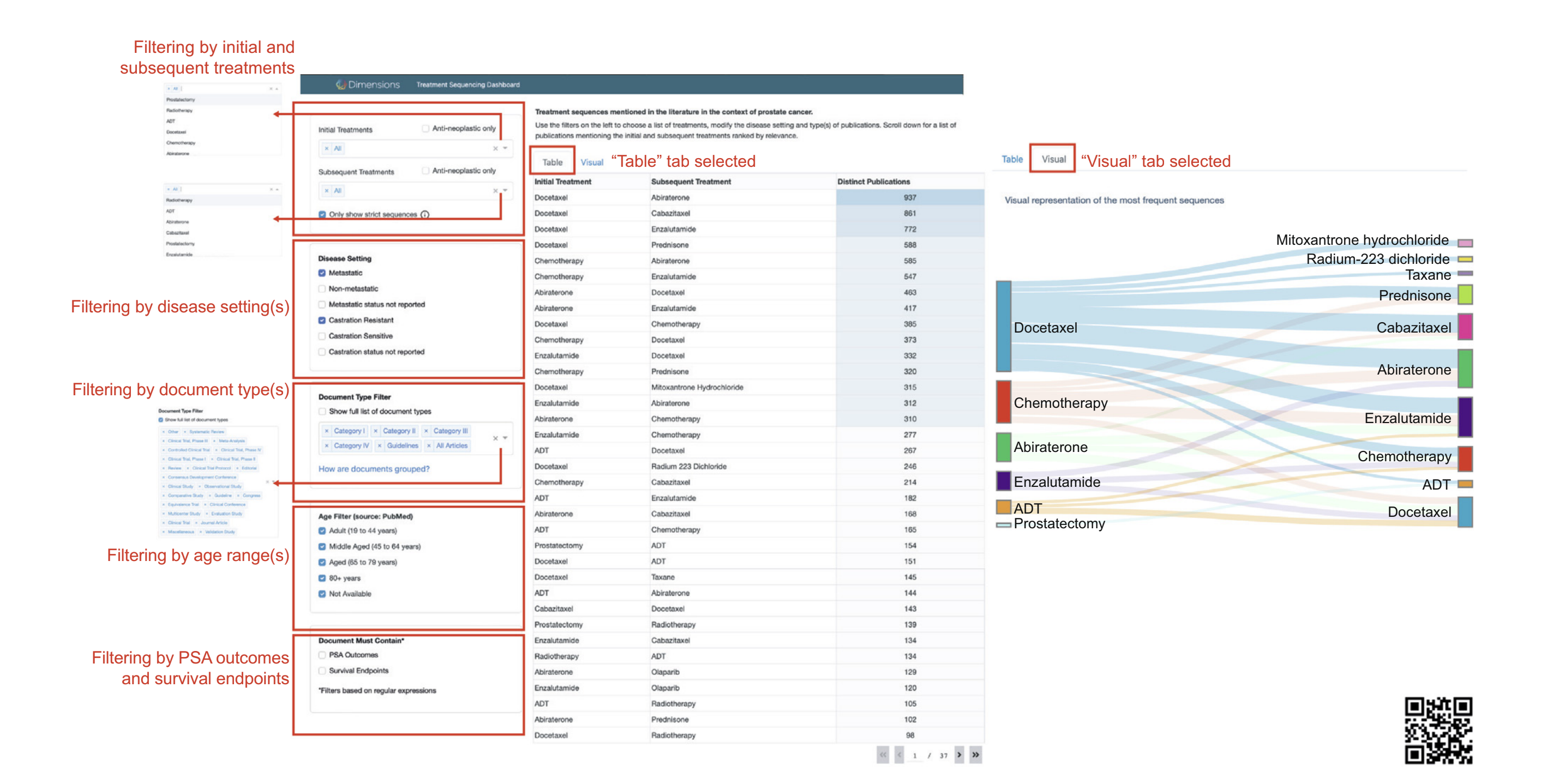
Task: Click the Dimensions logo in header
Action: (367, 85)
